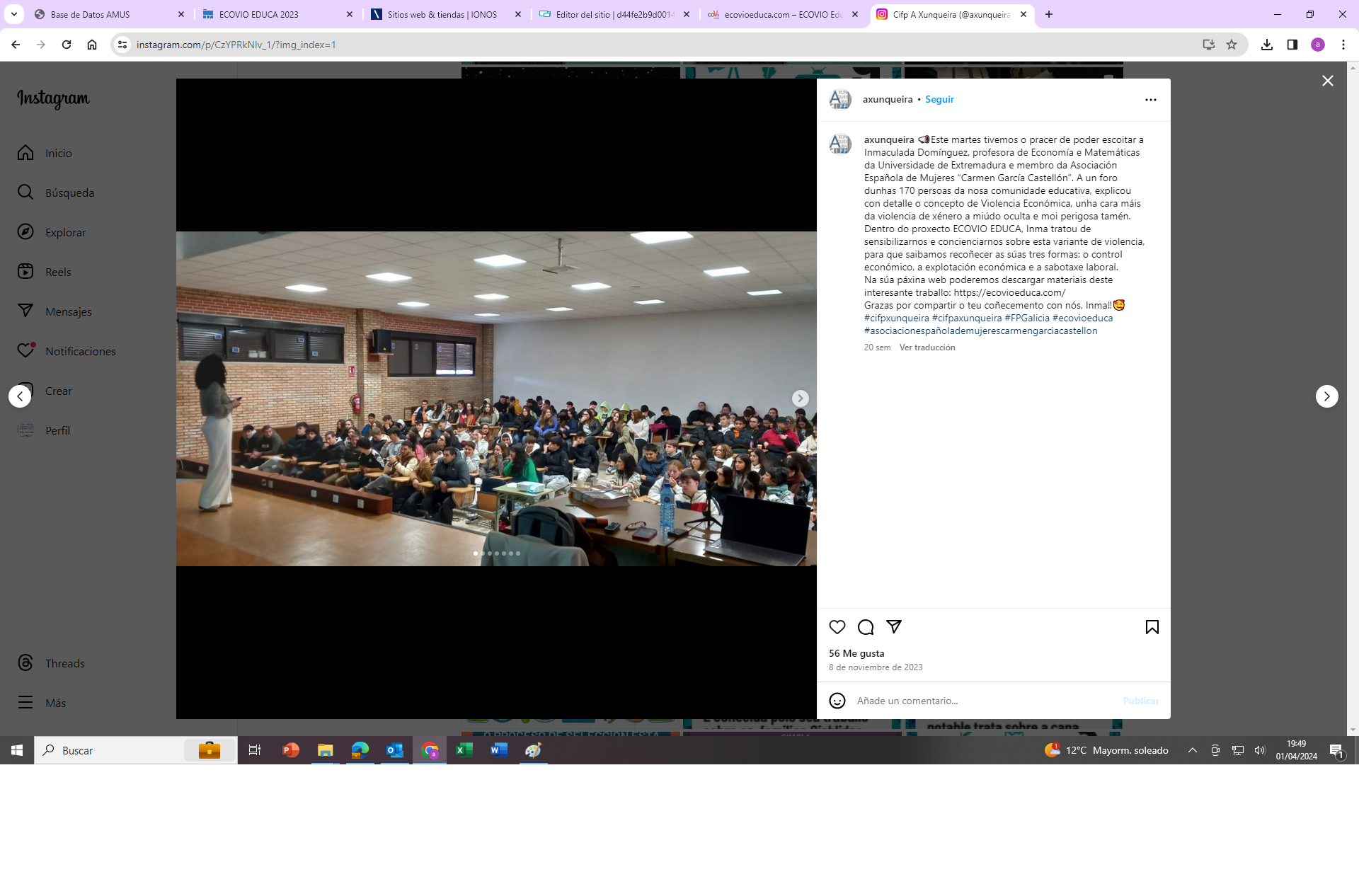Open the post's three-dot options menu

[1150, 100]
